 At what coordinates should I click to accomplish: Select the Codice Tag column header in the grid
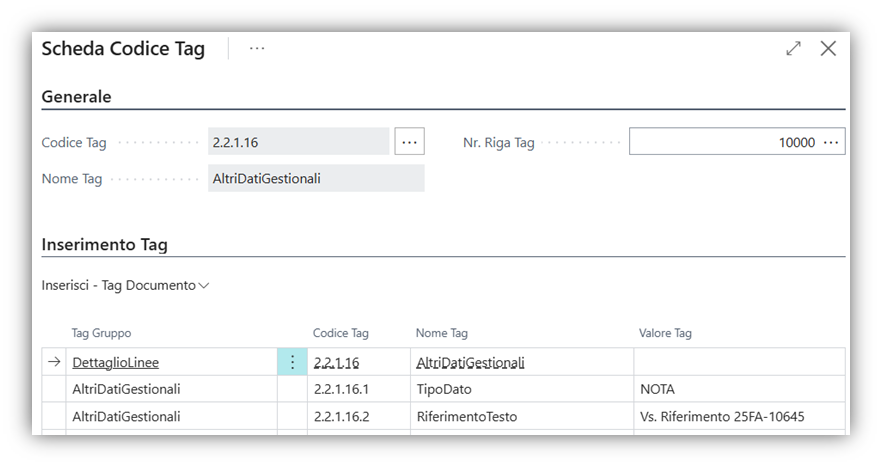click(x=341, y=333)
